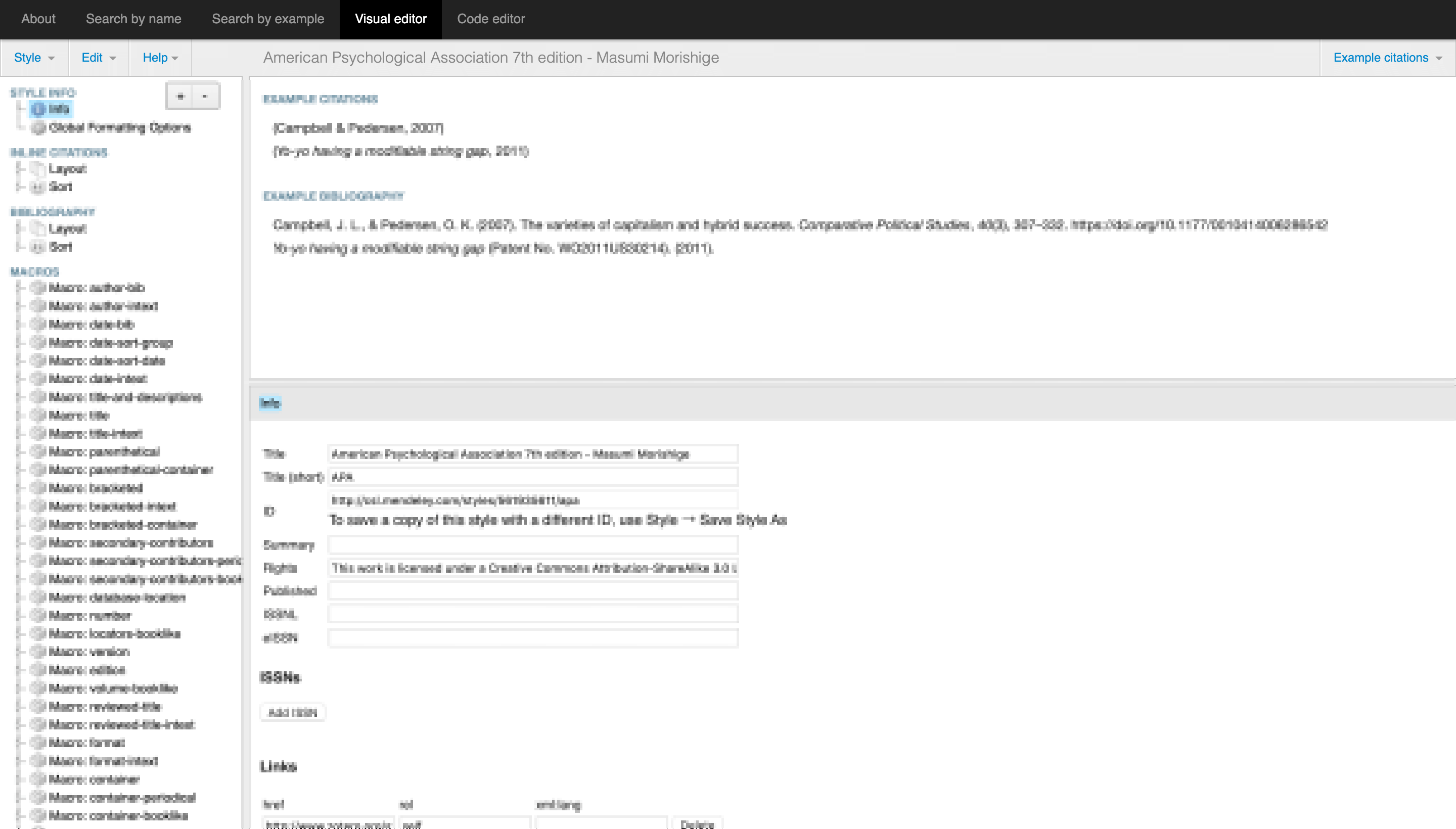Expand the Macro: edition tree node

(21, 671)
